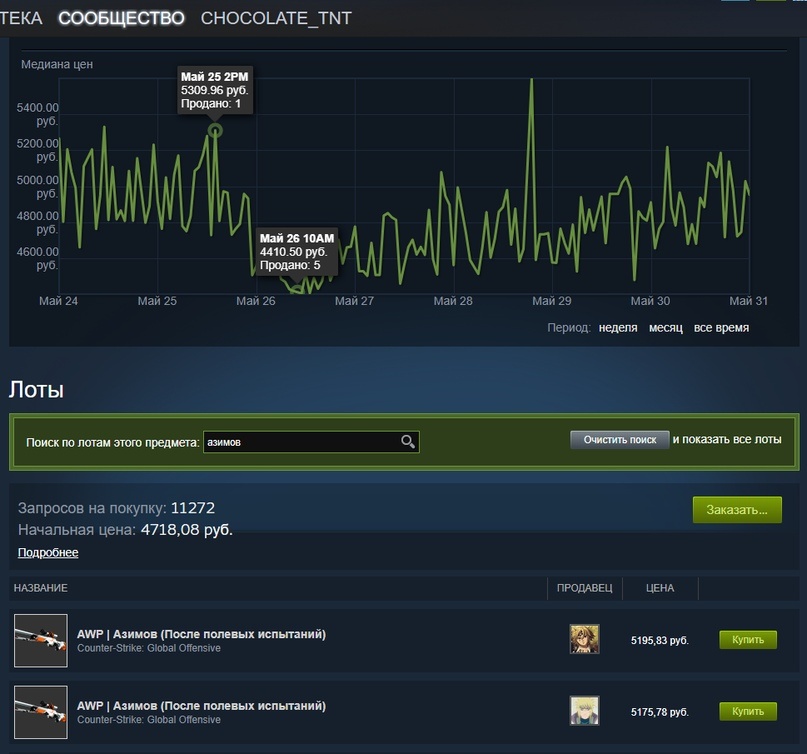This screenshot has width=807, height=754.
Task: Click the price text 5195,83 руб.
Action: (660, 640)
